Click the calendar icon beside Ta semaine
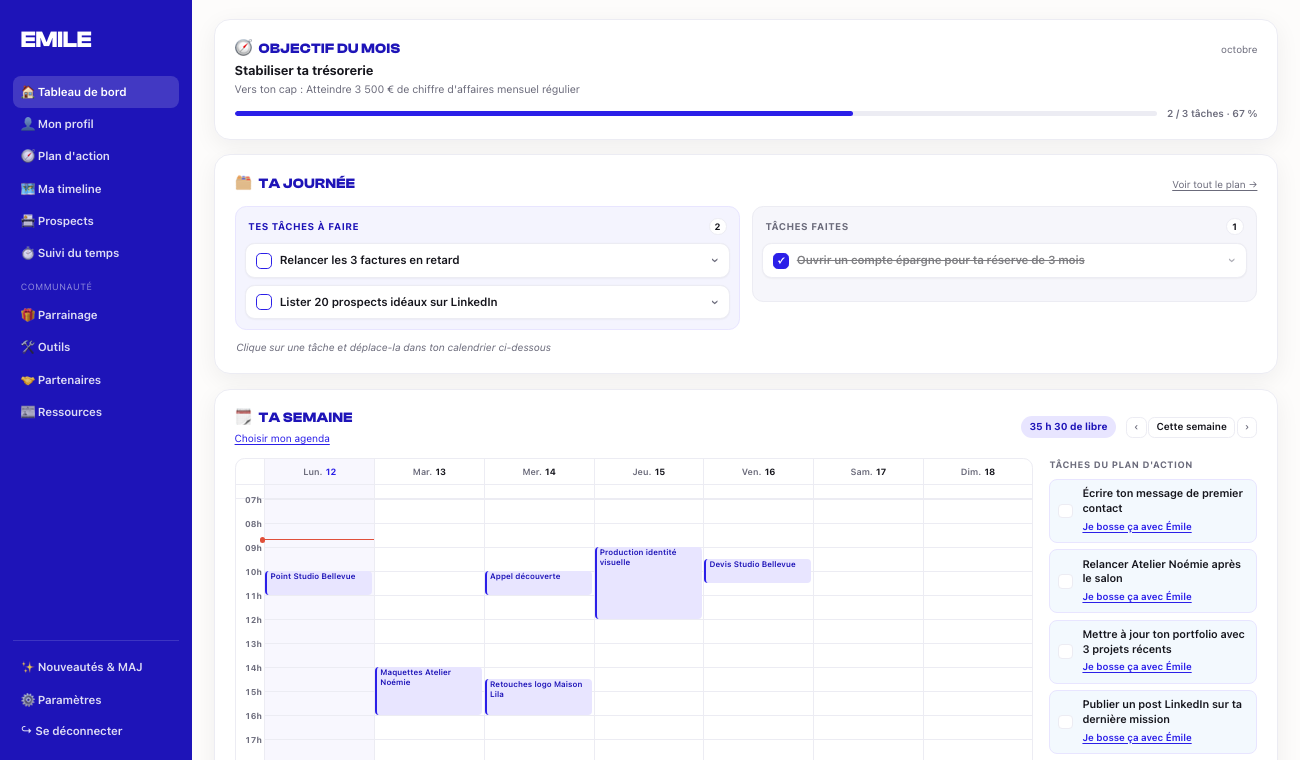Viewport: 1300px width, 760px height. [x=243, y=417]
